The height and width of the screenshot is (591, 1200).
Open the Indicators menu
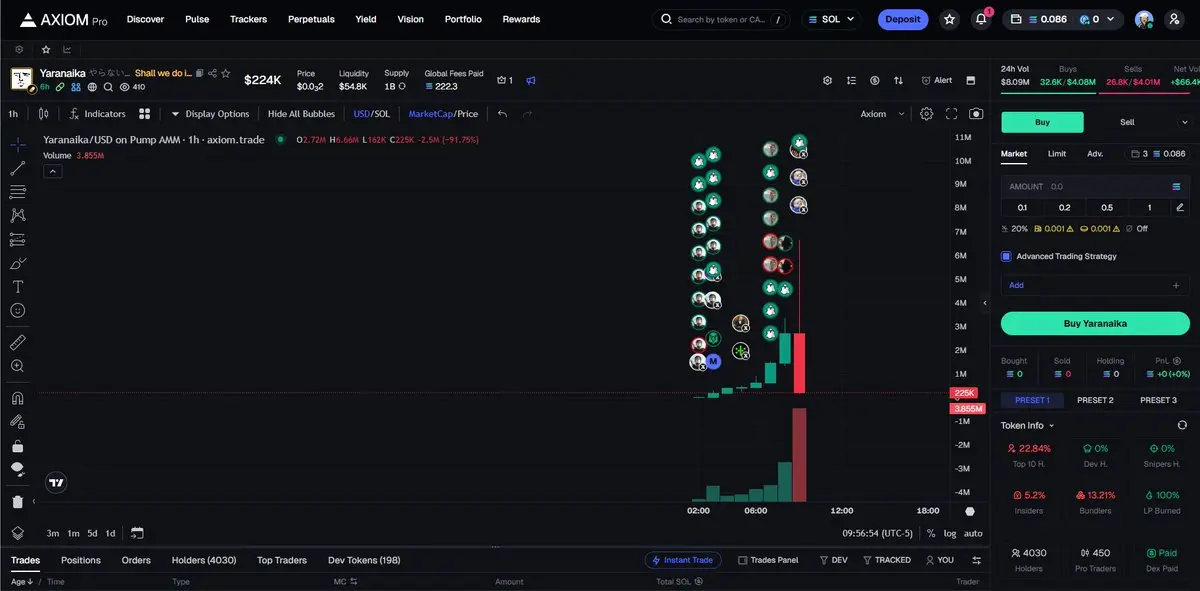tap(97, 114)
